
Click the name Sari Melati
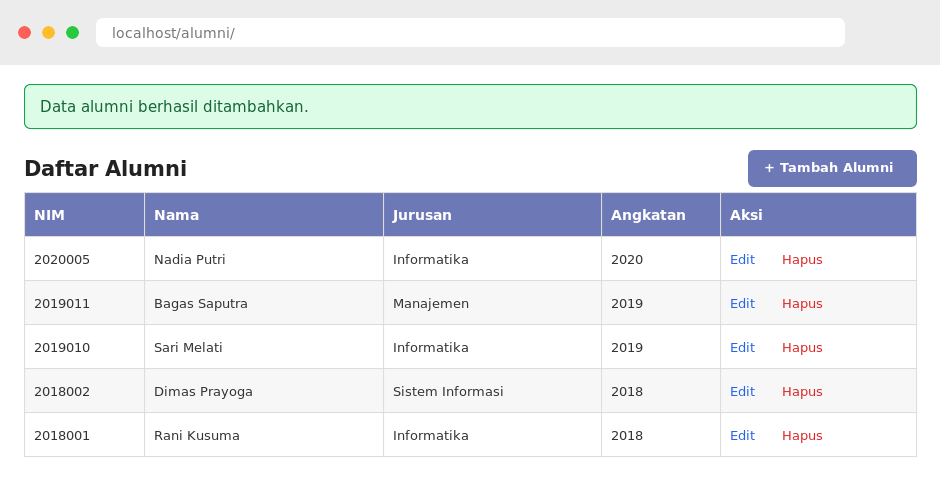click(188, 348)
